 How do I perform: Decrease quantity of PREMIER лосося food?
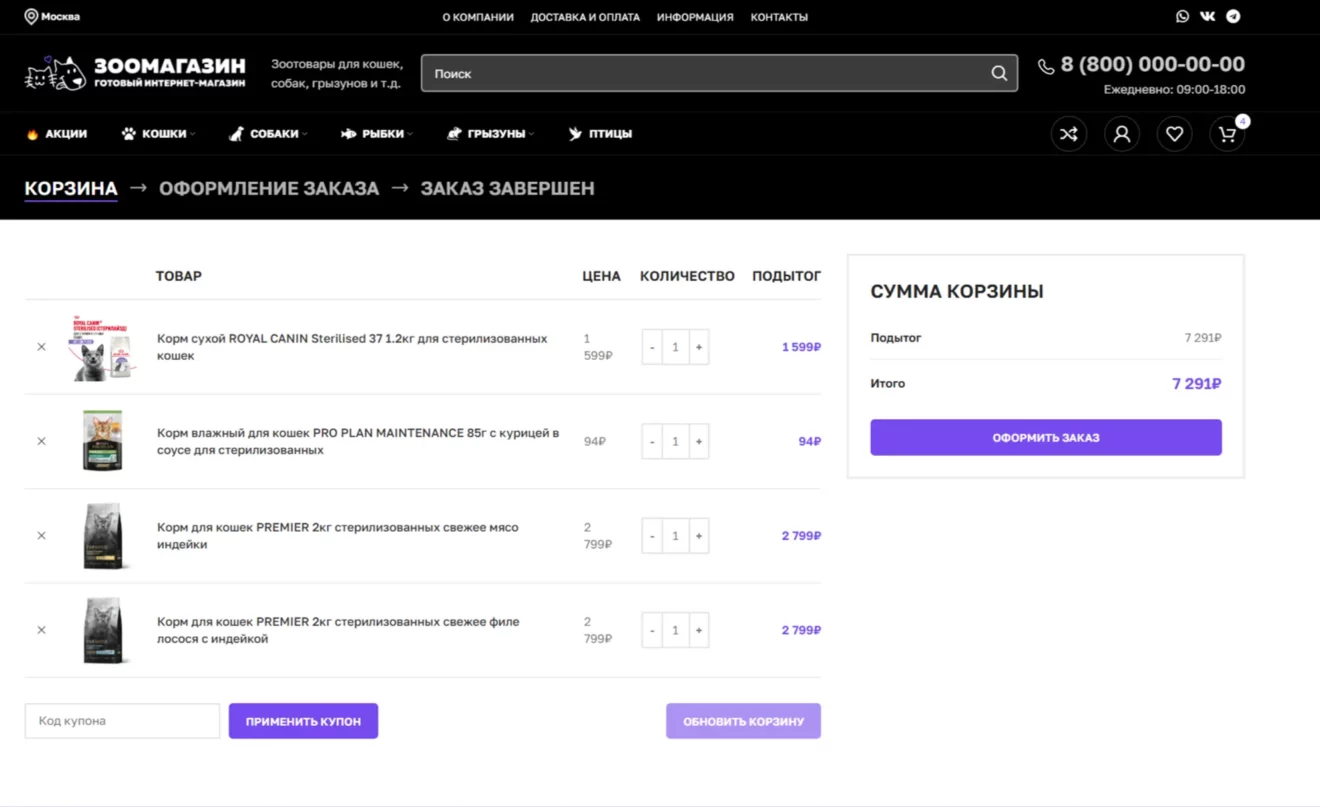pyautogui.click(x=652, y=630)
